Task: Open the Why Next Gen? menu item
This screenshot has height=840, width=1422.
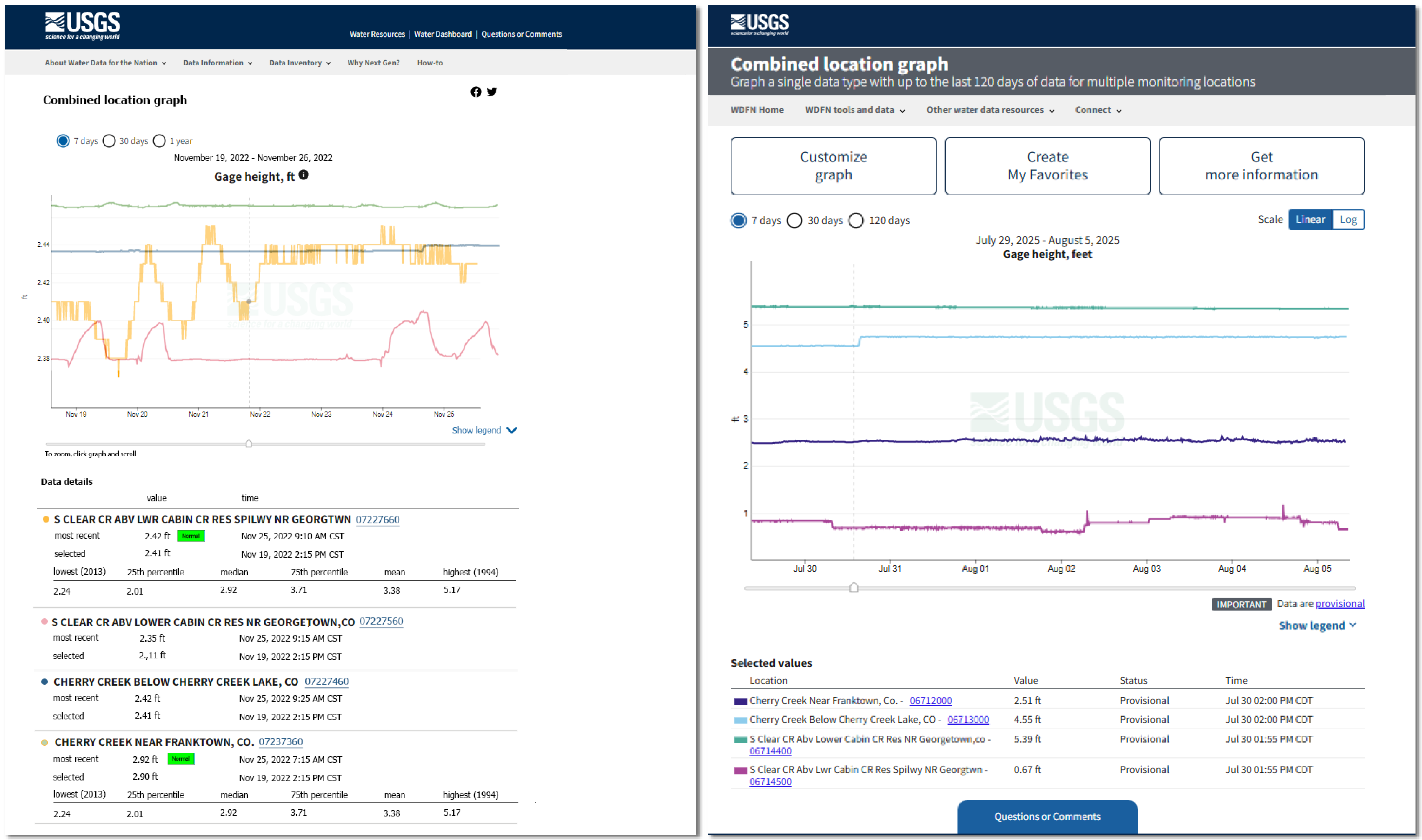Action: click(373, 63)
